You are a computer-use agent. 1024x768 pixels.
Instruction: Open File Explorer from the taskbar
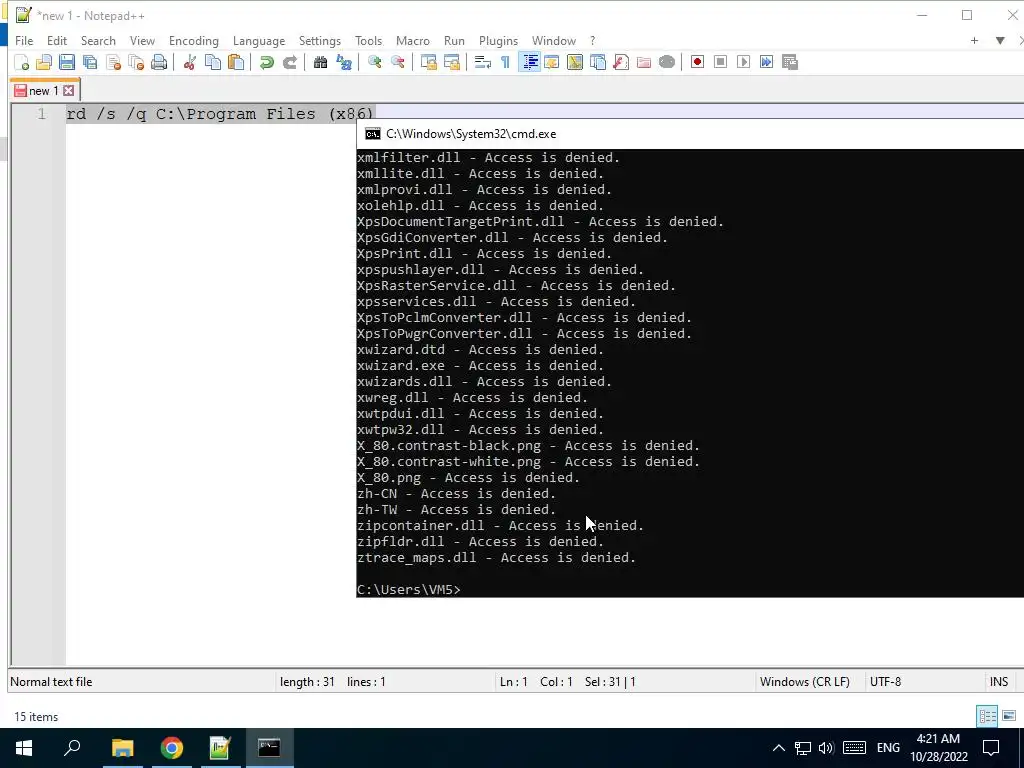pos(122,748)
